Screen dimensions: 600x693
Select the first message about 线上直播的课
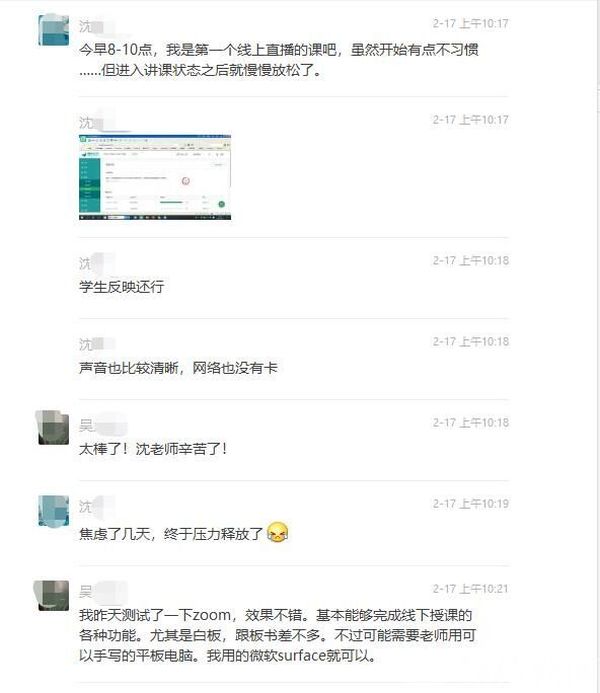279,60
